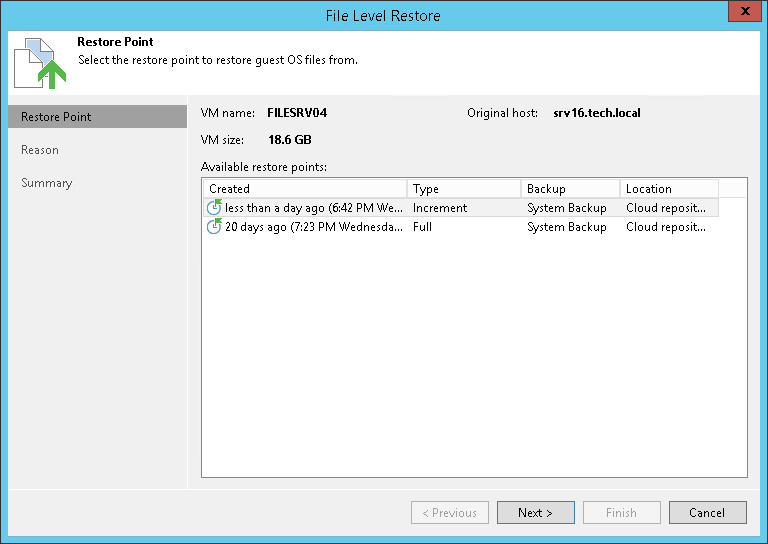This screenshot has width=768, height=544.
Task: Click restore point icon for Full row
Action: coord(214,227)
